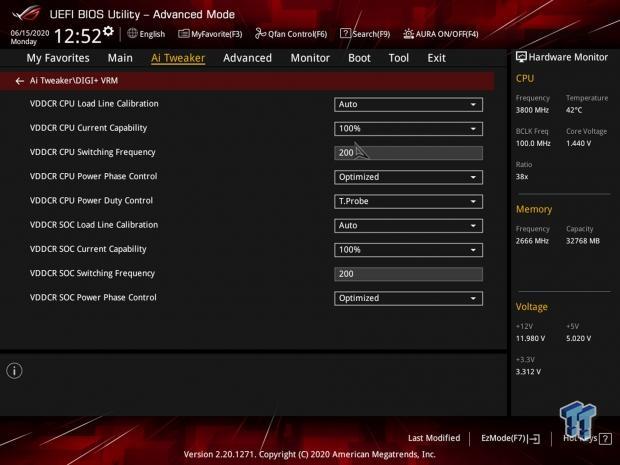Image resolution: width=620 pixels, height=465 pixels.
Task: Open VDDCR CPU Power Duty Control dropdown
Action: pos(408,201)
